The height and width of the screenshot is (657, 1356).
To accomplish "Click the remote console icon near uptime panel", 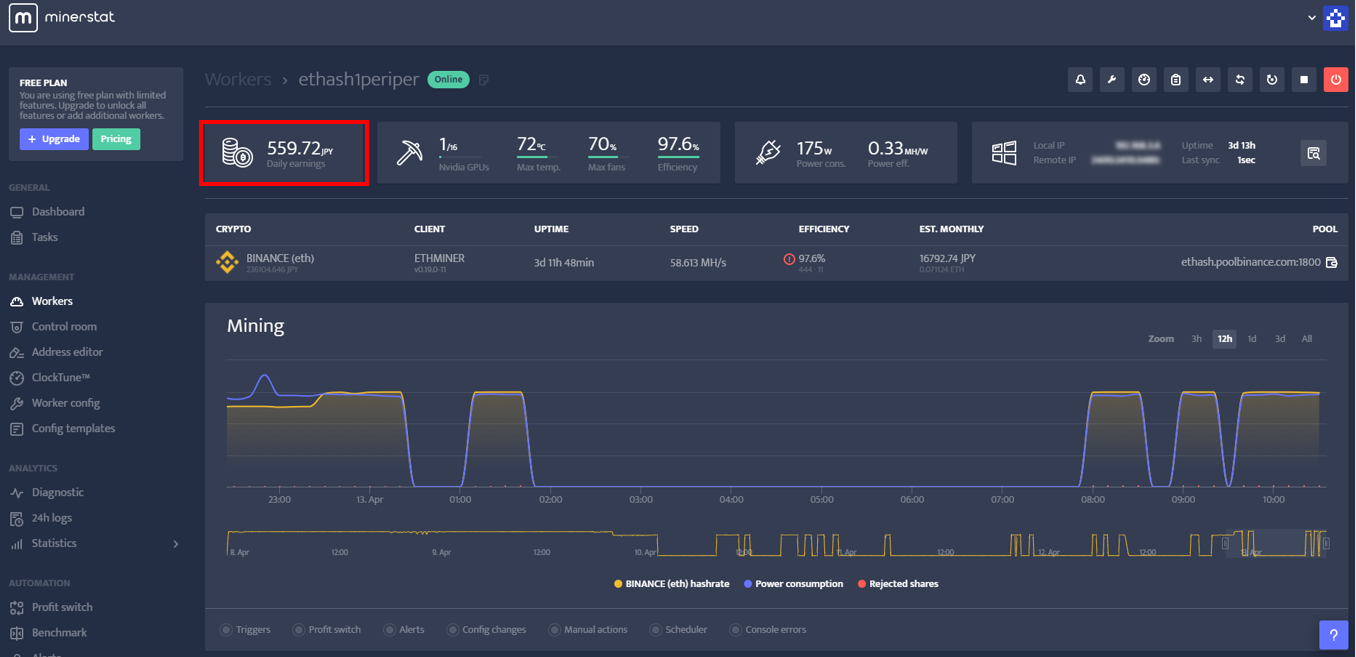I will (x=1313, y=153).
